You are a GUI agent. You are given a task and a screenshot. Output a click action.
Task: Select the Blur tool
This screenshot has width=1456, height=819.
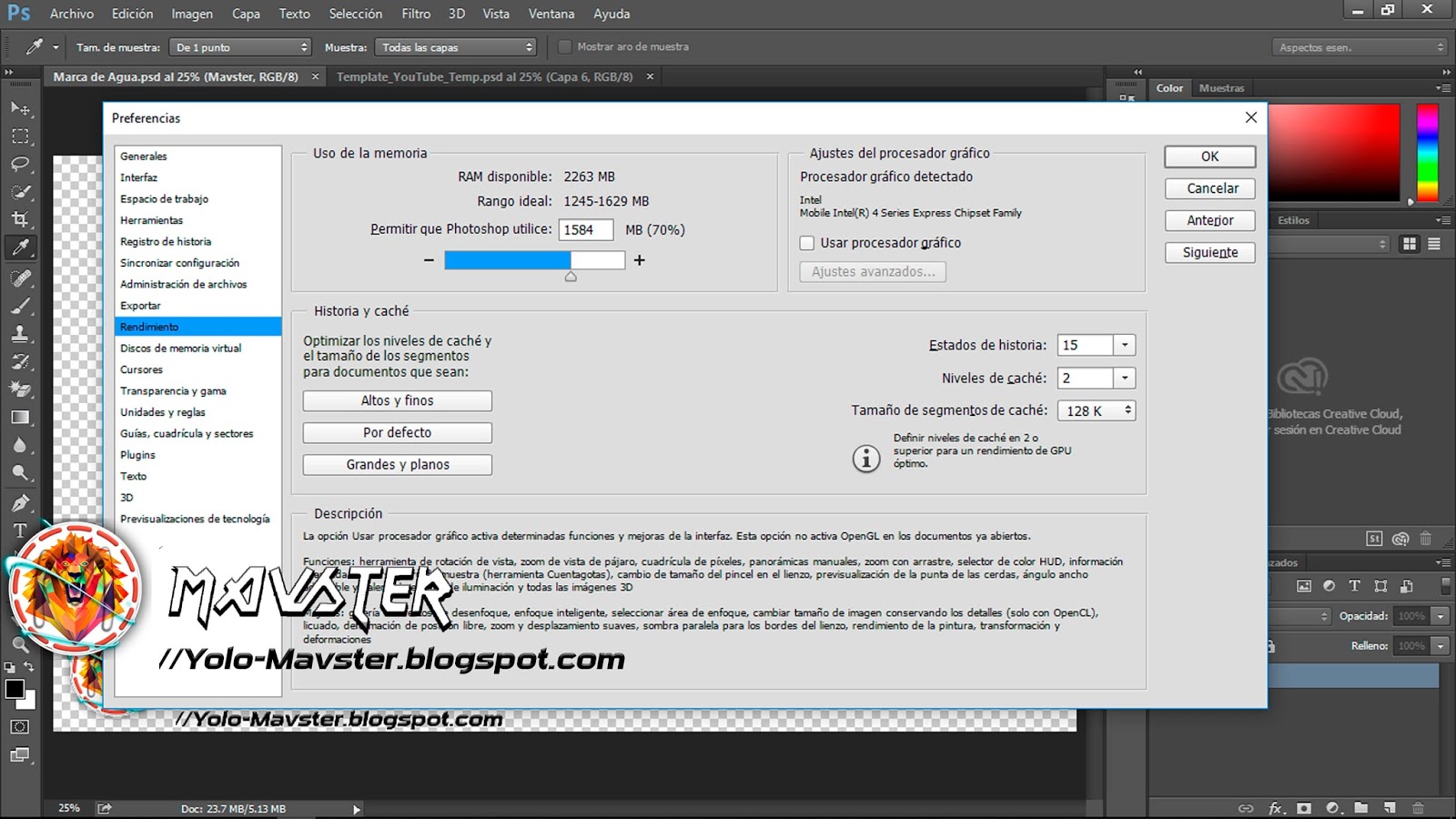click(20, 445)
